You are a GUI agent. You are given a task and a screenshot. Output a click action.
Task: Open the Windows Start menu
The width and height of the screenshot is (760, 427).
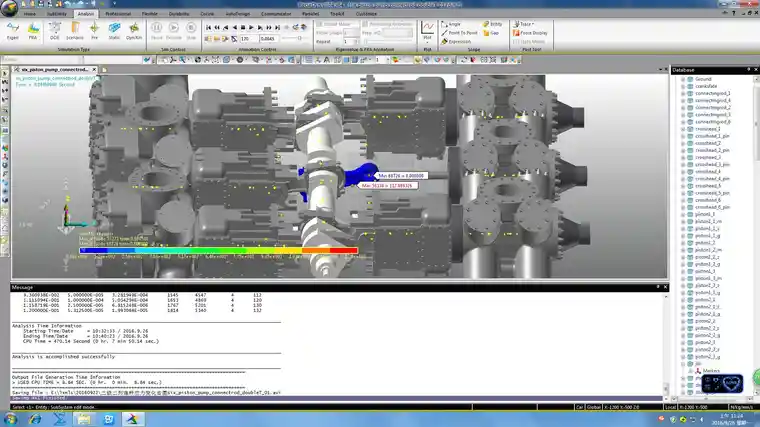[x=11, y=419]
